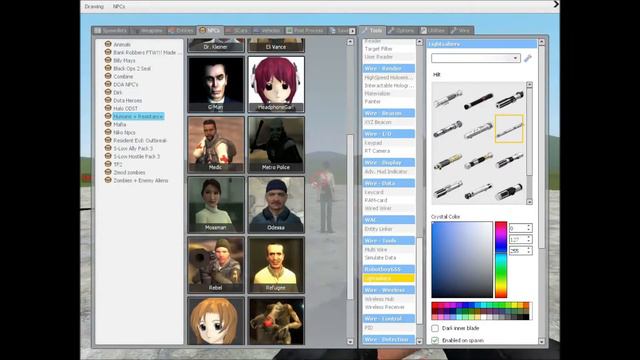Click the wrench icon beside preset dropdown
640x360 pixels.
[528, 58]
